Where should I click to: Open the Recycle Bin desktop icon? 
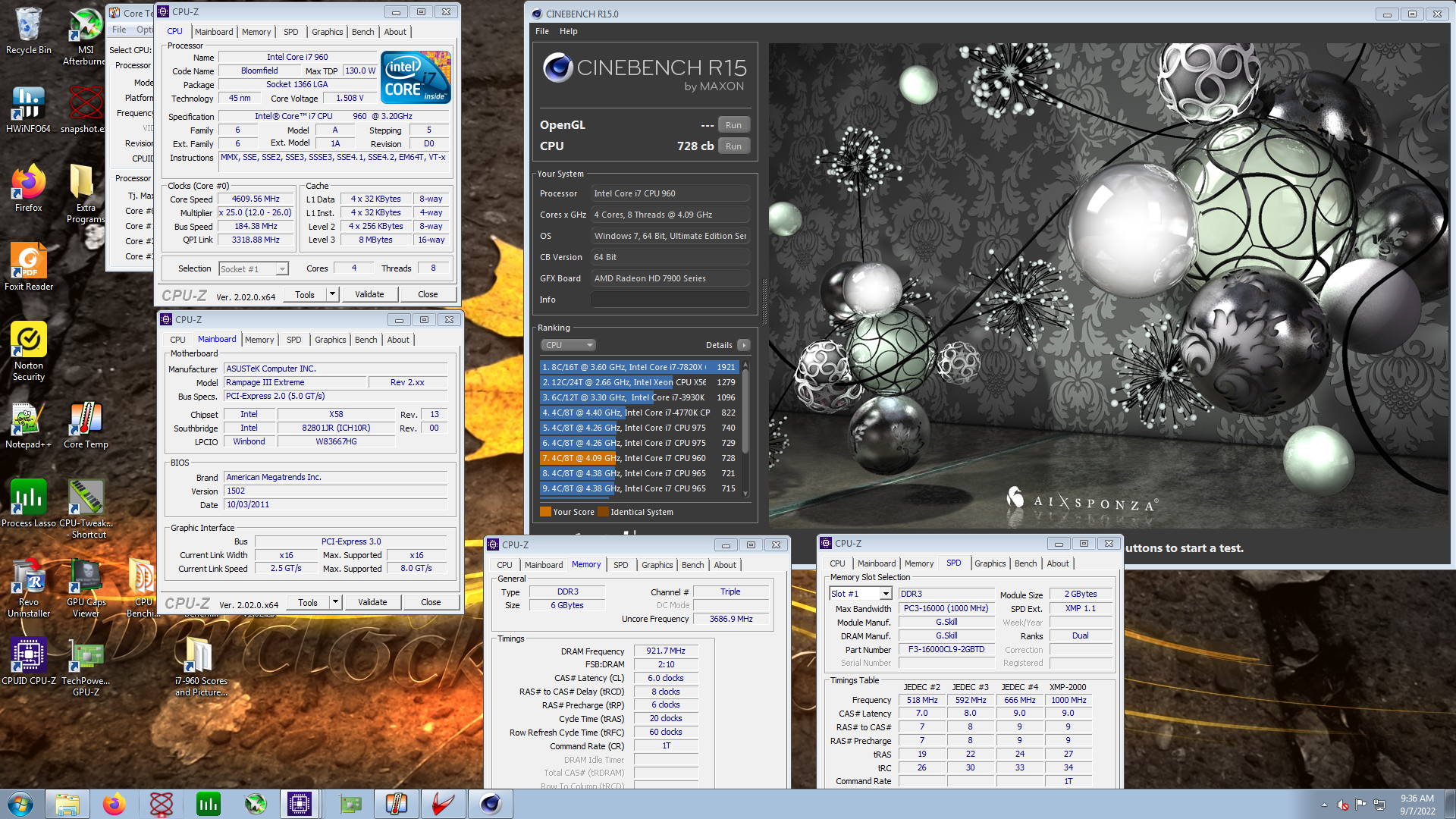(x=28, y=32)
